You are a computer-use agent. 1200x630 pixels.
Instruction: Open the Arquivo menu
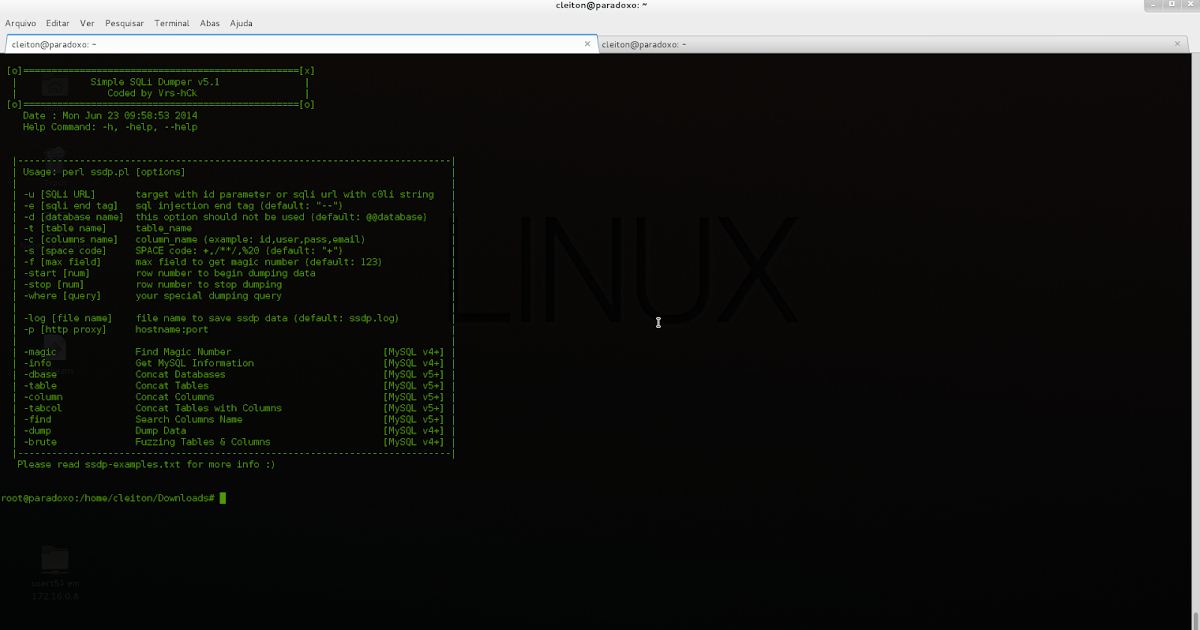tap(20, 23)
